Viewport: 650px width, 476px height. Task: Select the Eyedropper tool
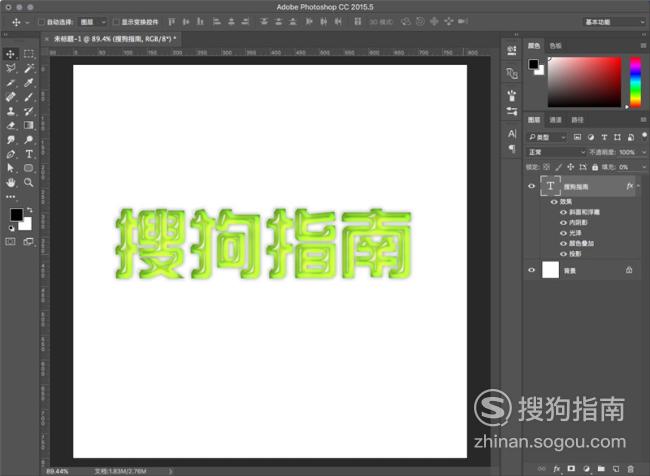click(29, 83)
